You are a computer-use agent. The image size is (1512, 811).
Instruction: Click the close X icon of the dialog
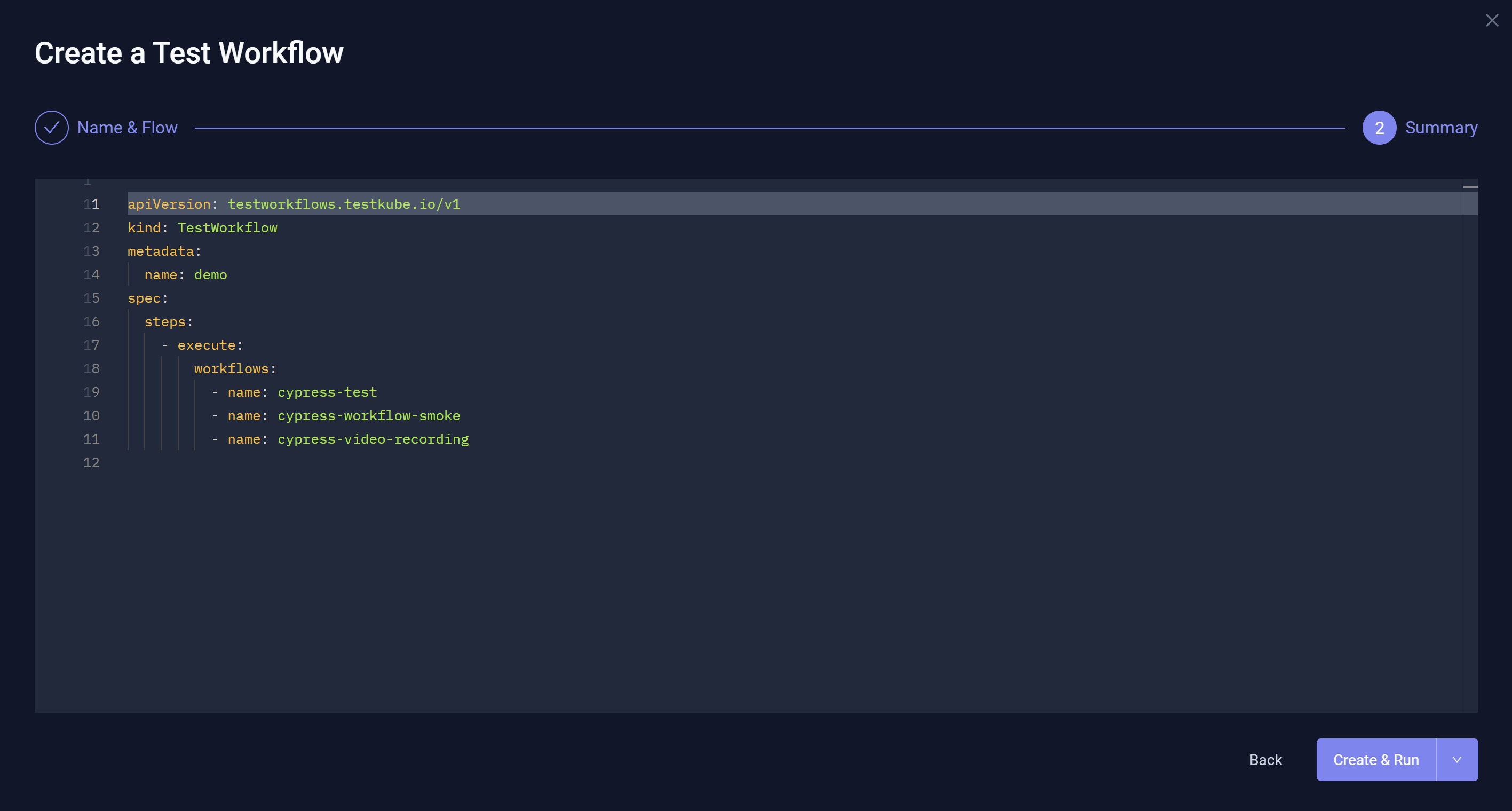click(1492, 20)
